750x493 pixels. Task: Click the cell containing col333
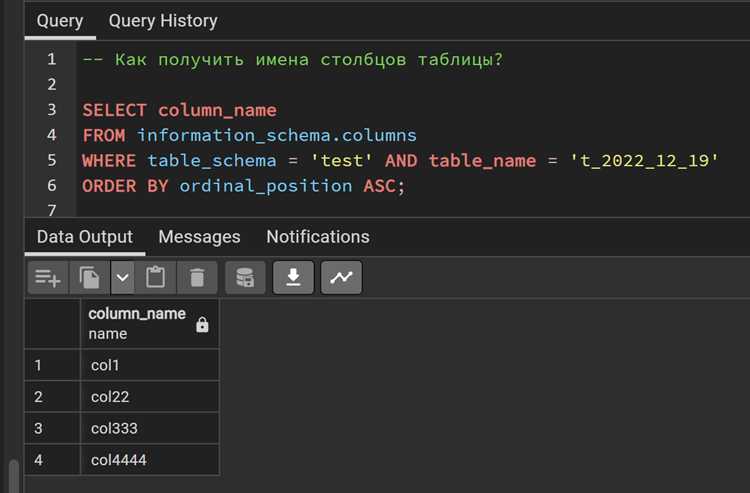pyautogui.click(x=150, y=428)
